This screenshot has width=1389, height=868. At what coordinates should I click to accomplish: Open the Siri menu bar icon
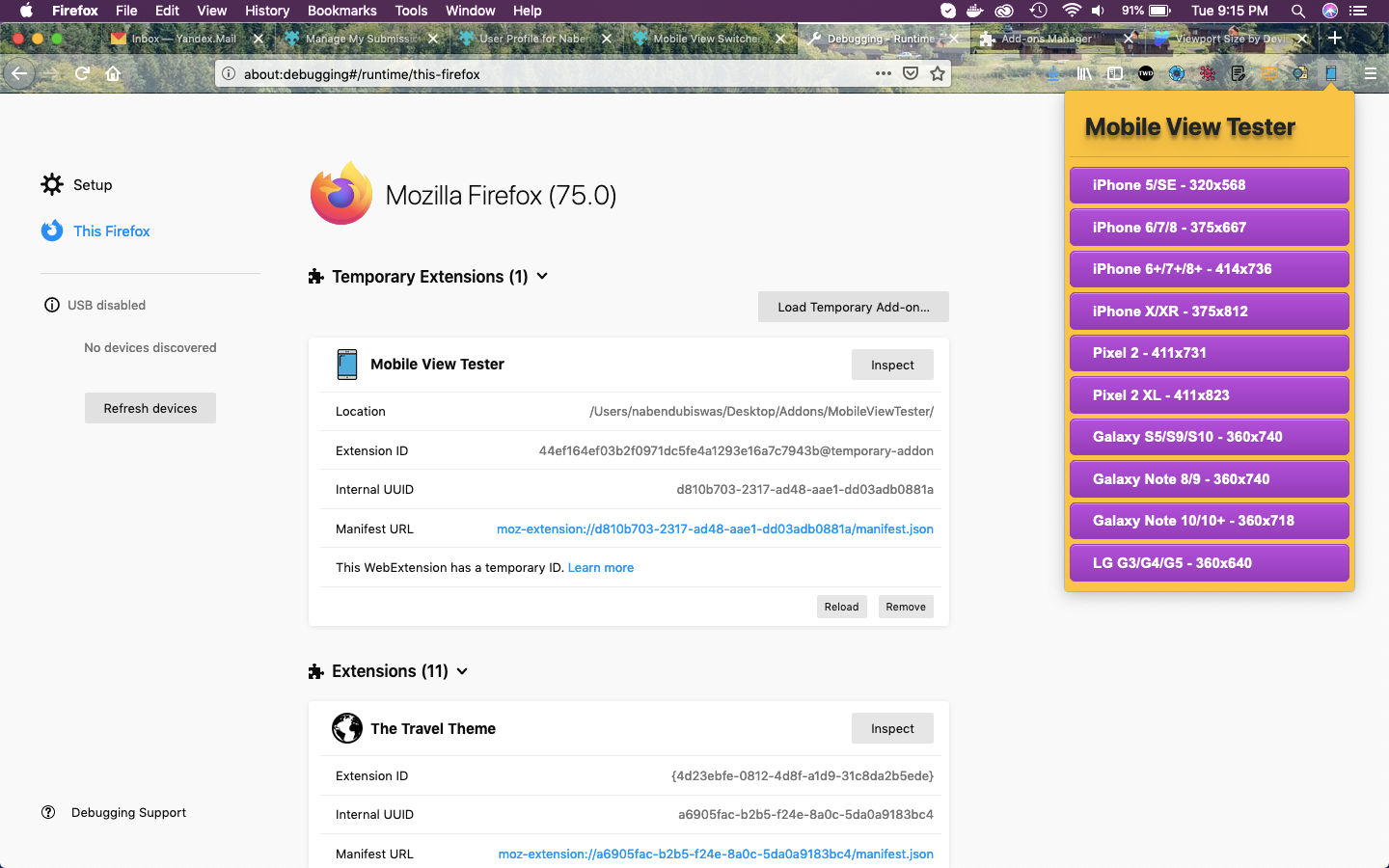tap(1330, 11)
